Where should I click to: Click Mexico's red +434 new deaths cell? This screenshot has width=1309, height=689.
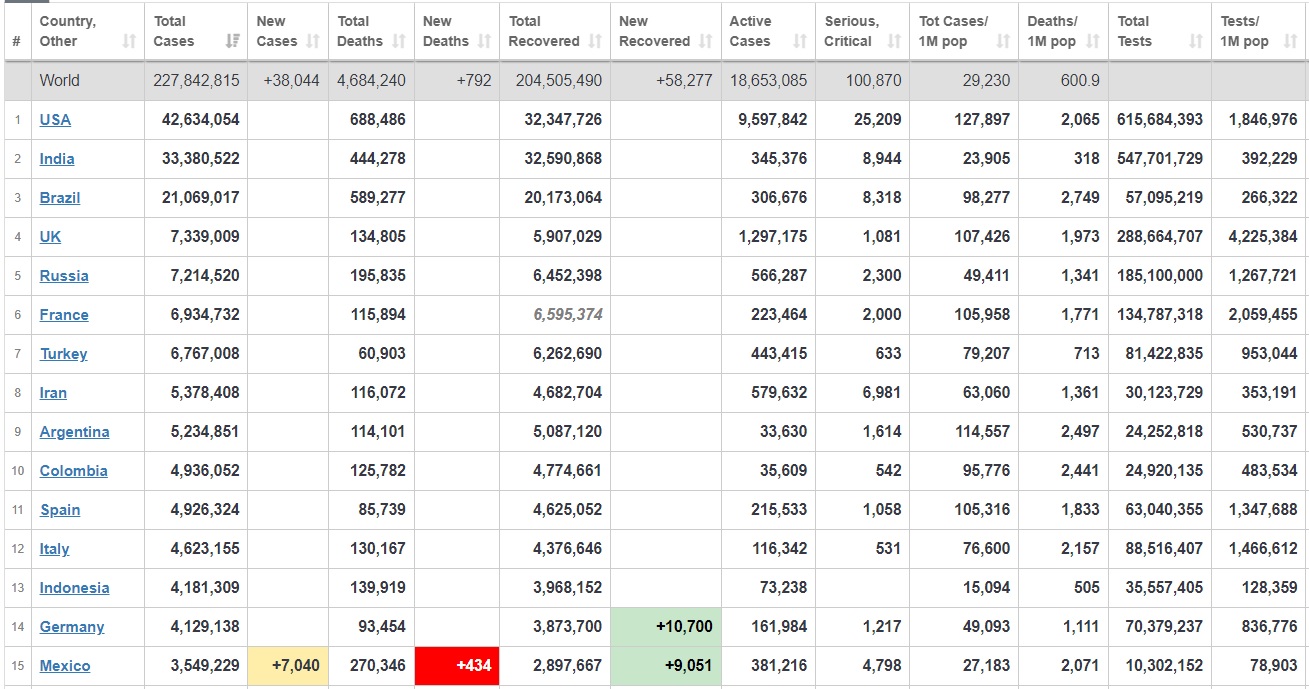pos(457,666)
